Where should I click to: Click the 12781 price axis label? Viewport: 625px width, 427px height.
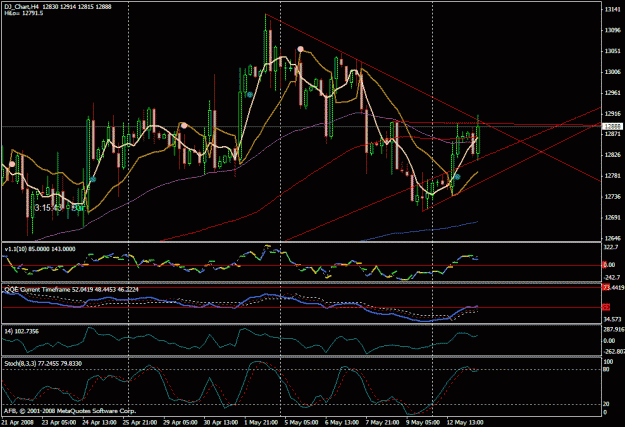pyautogui.click(x=612, y=176)
